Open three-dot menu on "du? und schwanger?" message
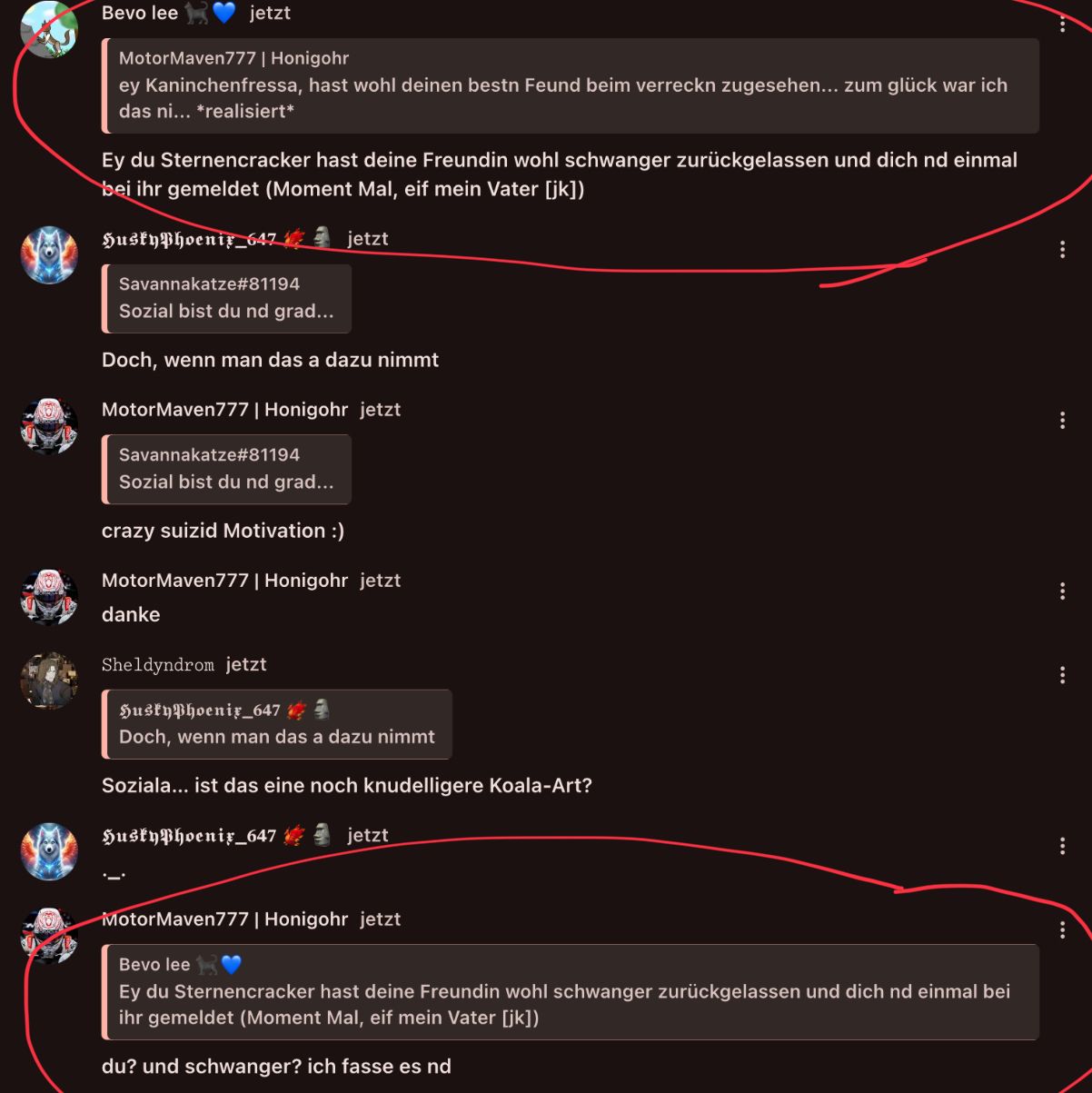Screen dimensions: 1092x1093 [1062, 929]
